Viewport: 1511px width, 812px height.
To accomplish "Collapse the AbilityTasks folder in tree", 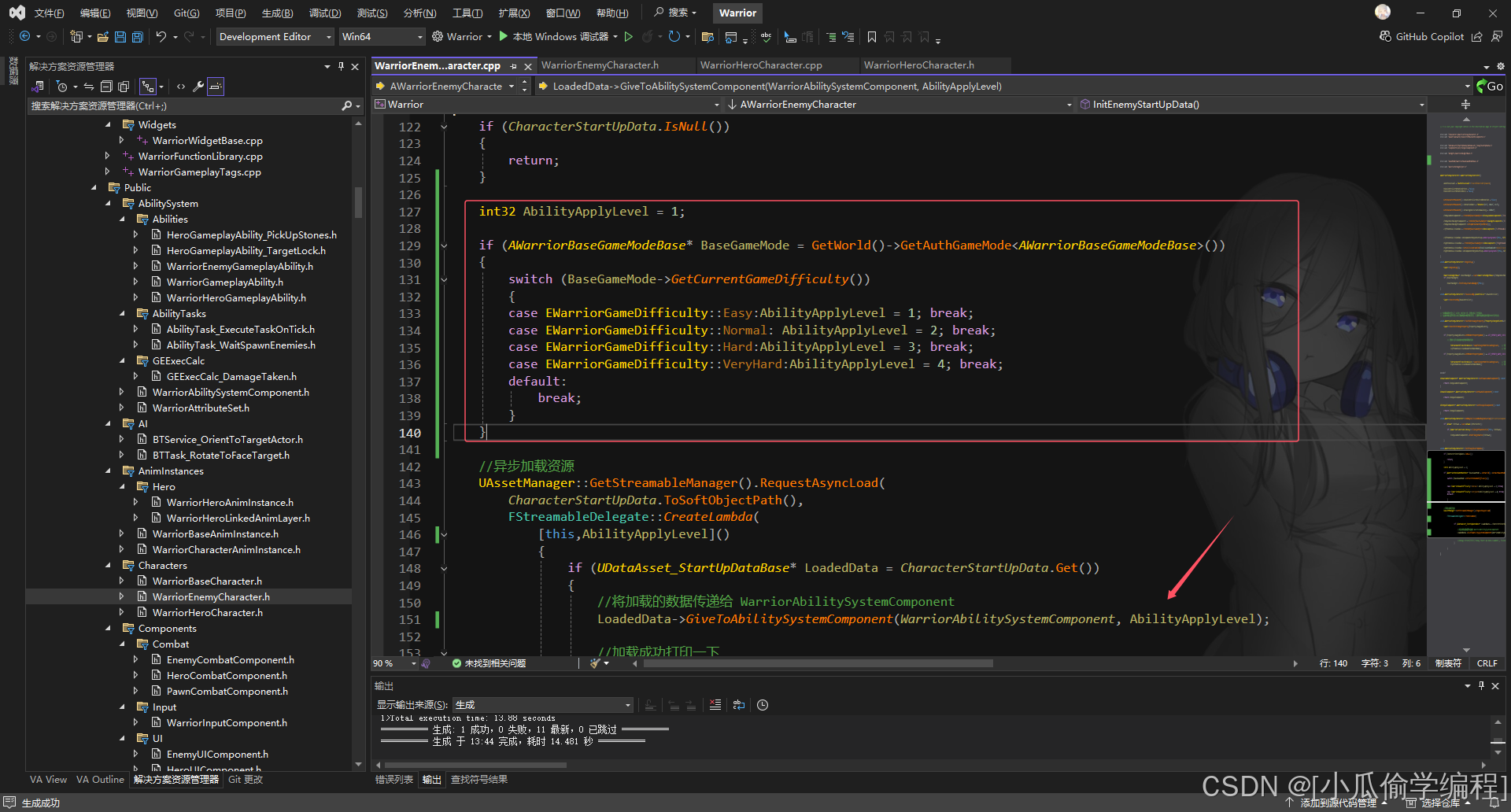I will point(122,314).
